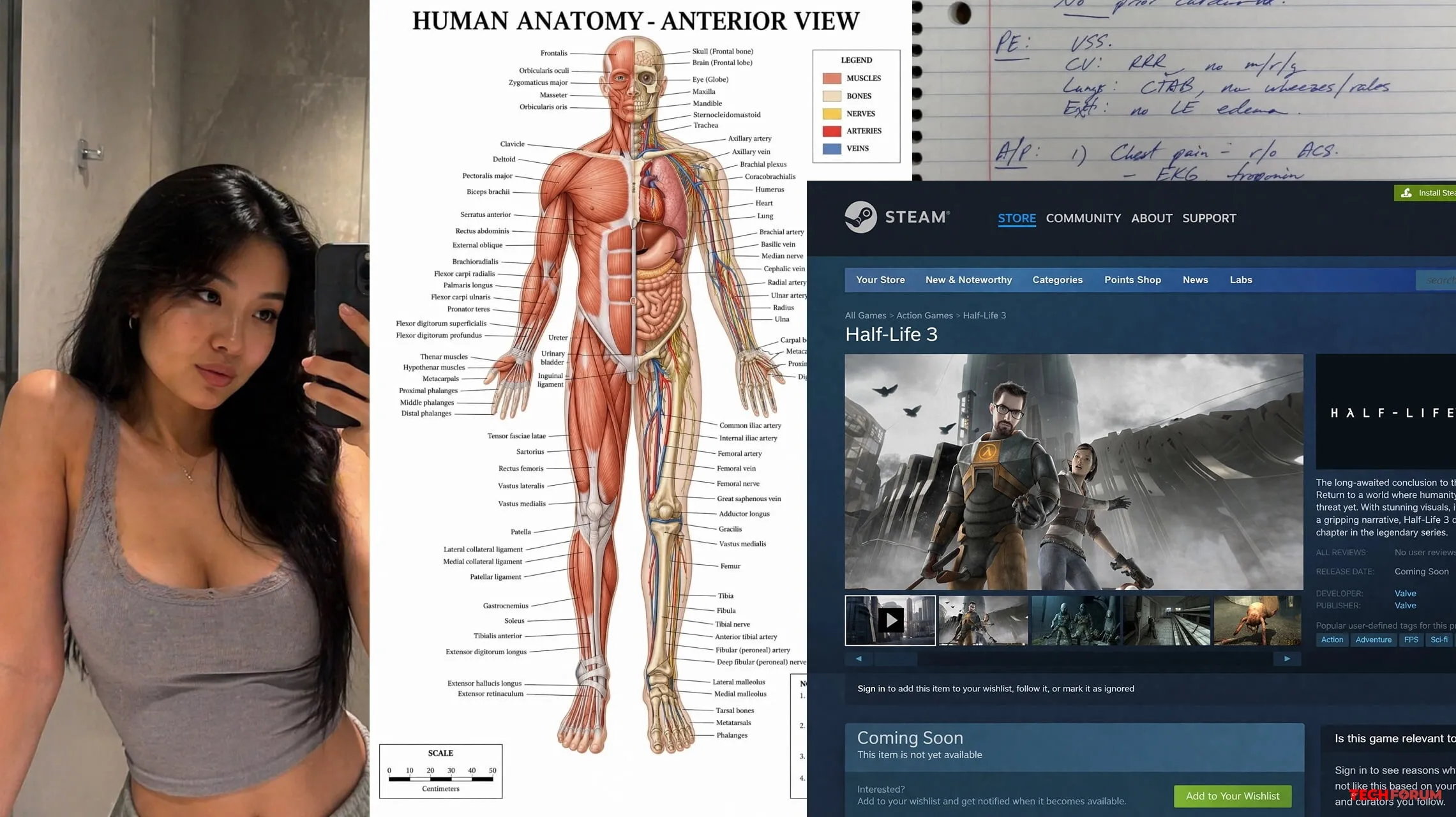Image resolution: width=1456 pixels, height=817 pixels.
Task: Open the COMMUNITY menu
Action: (1083, 218)
